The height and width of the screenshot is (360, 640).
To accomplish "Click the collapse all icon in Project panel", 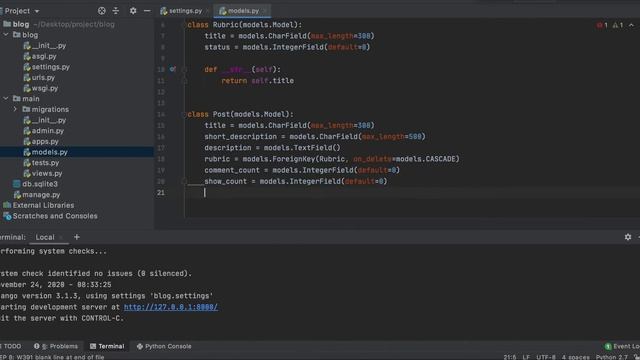I will pyautogui.click(x=116, y=11).
